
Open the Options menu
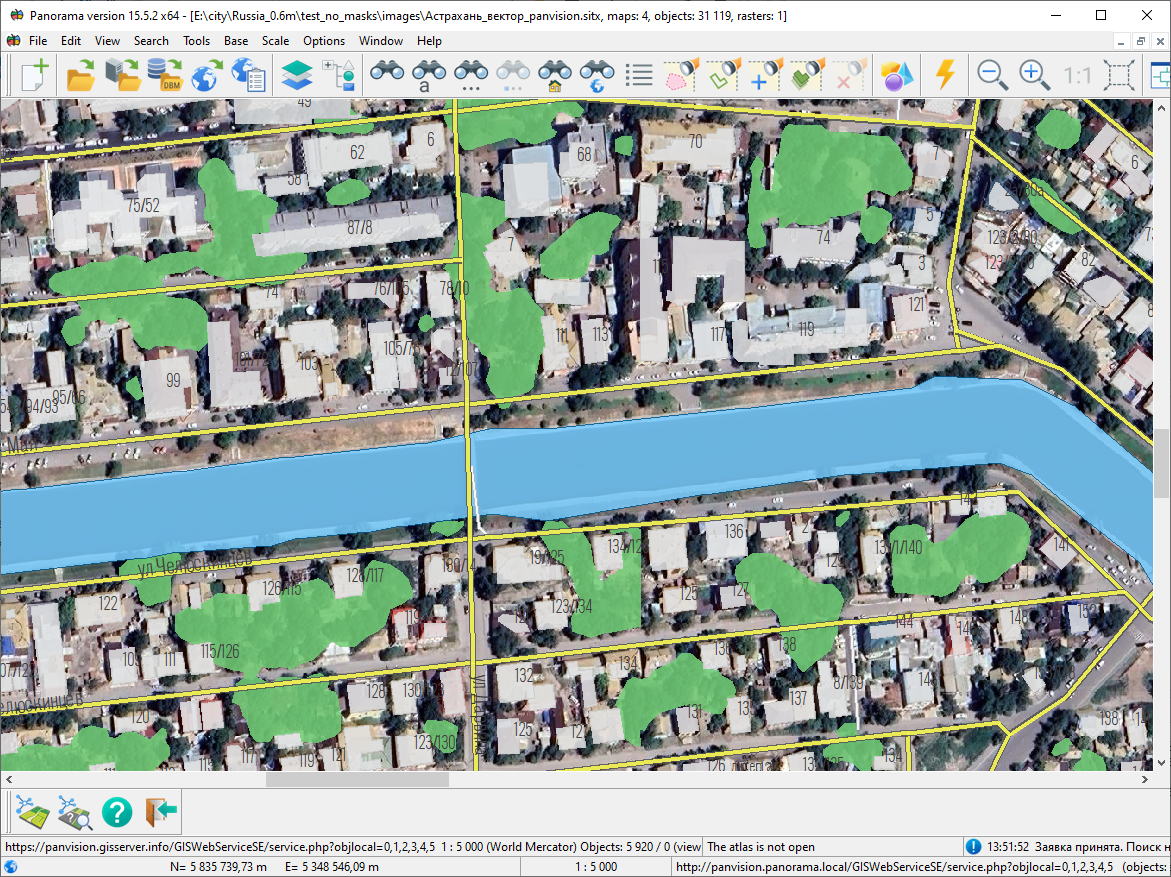click(x=324, y=41)
